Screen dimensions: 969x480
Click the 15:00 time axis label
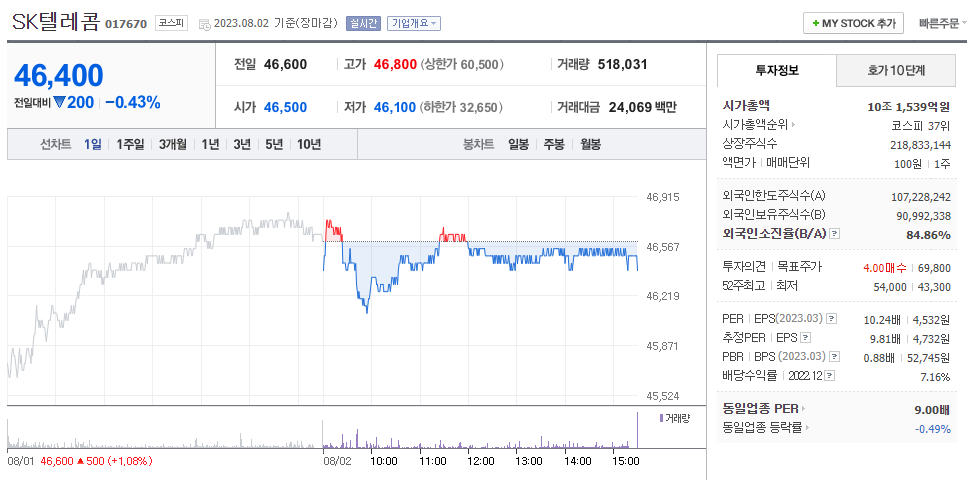point(625,461)
